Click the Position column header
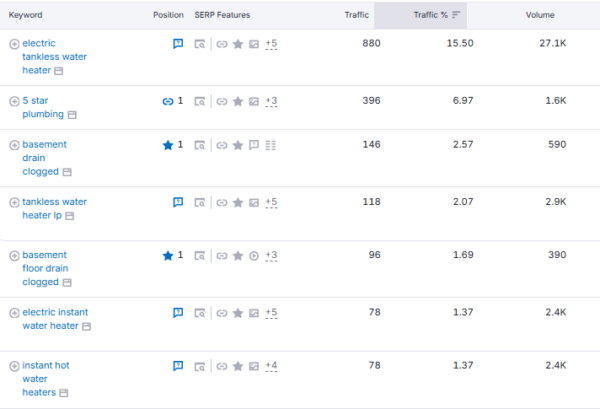The width and height of the screenshot is (600, 409). 168,15
